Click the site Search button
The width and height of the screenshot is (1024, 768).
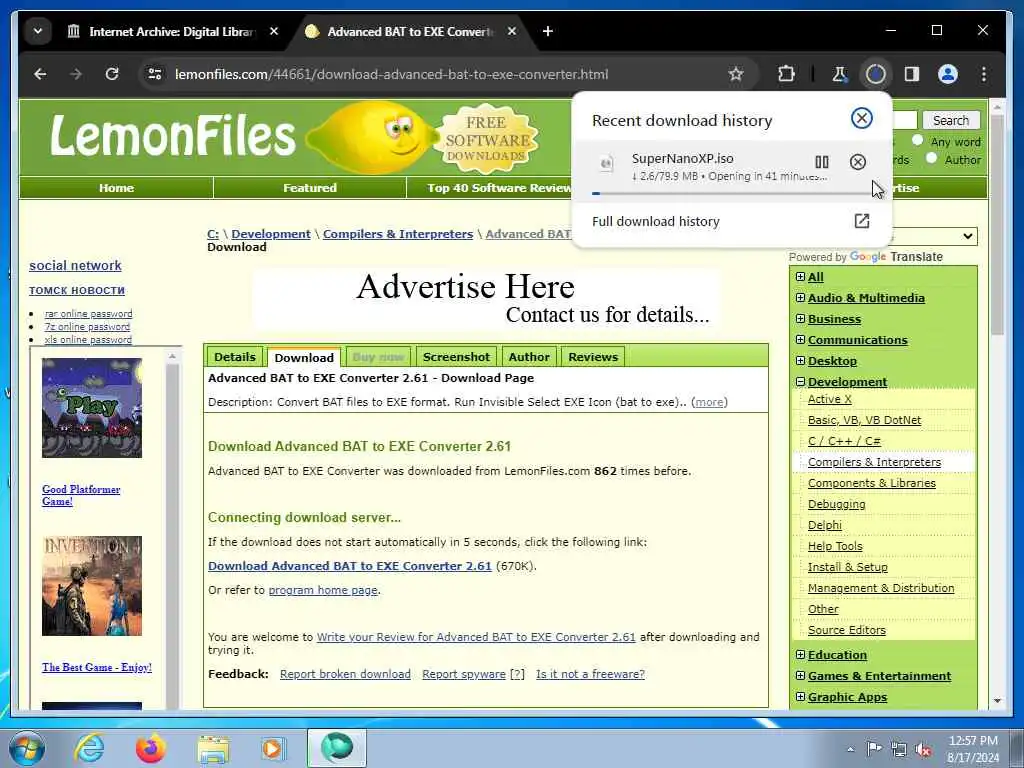click(x=950, y=120)
